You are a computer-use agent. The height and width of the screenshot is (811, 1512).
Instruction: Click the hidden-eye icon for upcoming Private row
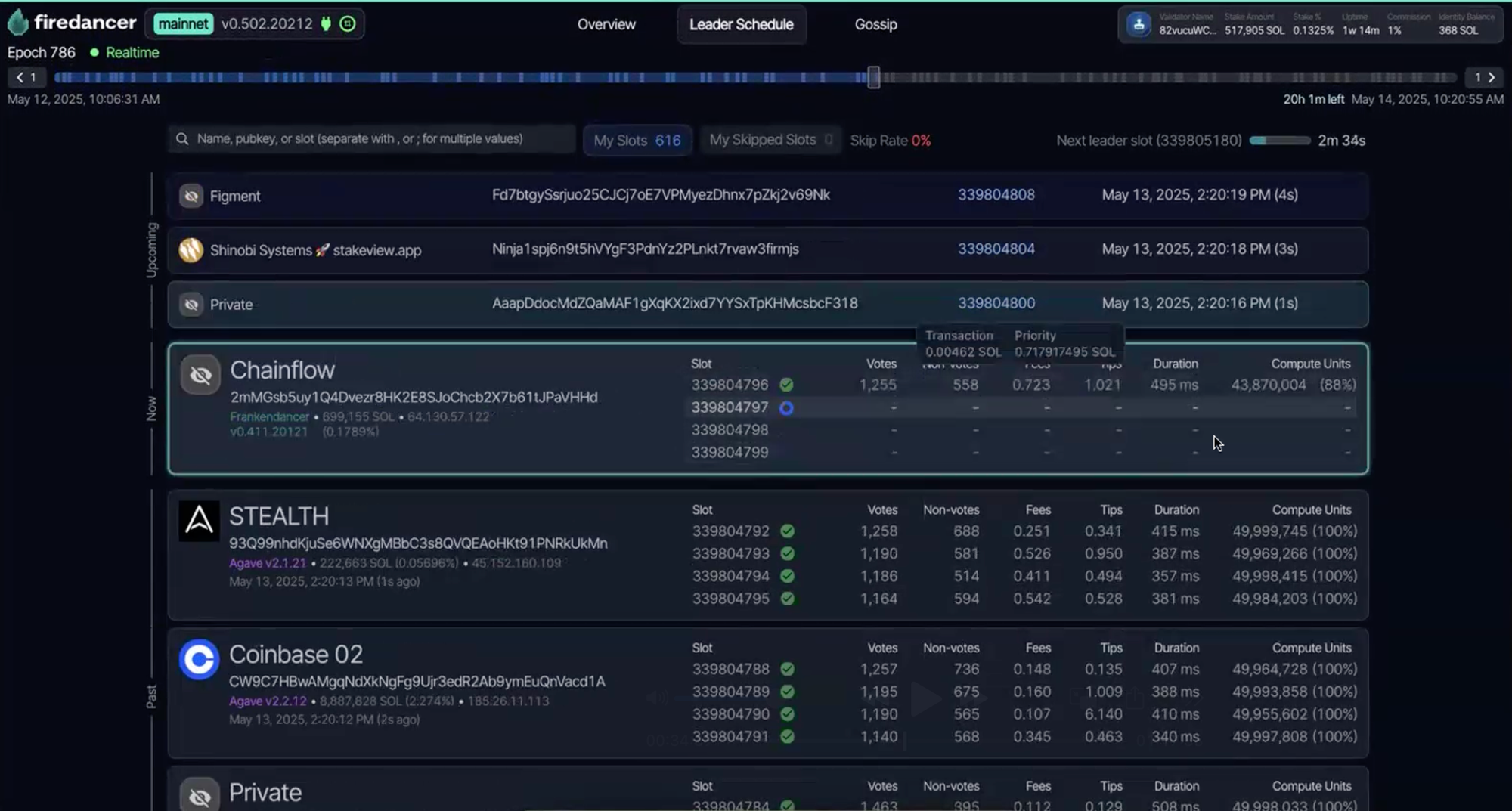pos(191,304)
